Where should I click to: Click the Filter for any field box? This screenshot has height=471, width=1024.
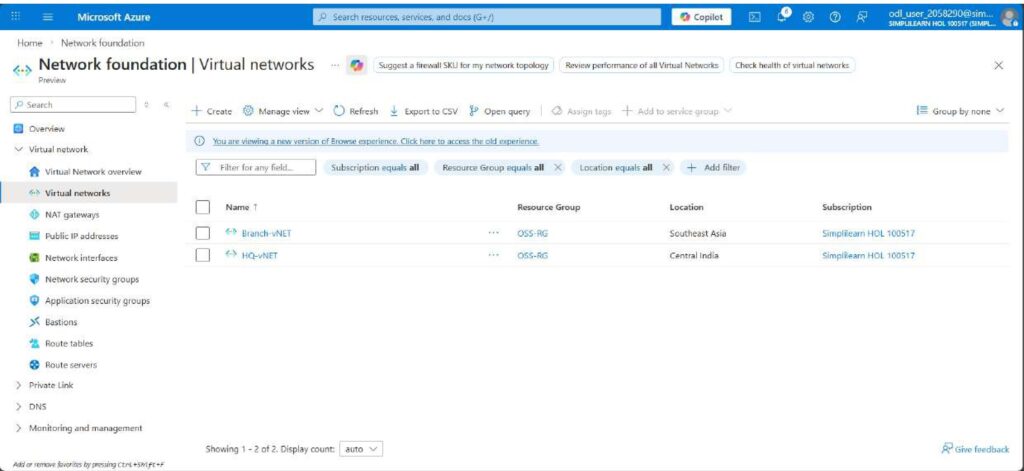(x=257, y=168)
